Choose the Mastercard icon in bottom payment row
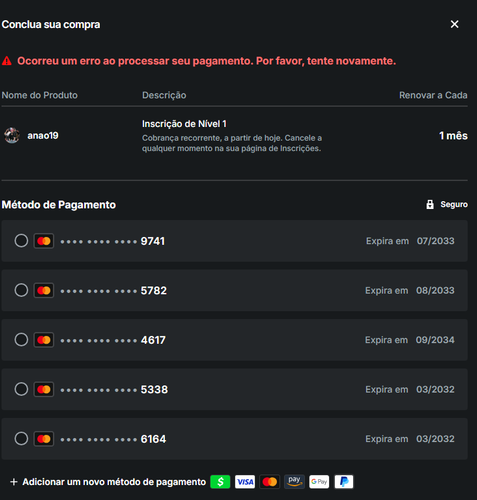Viewport: 477px width, 500px height. [x=270, y=482]
